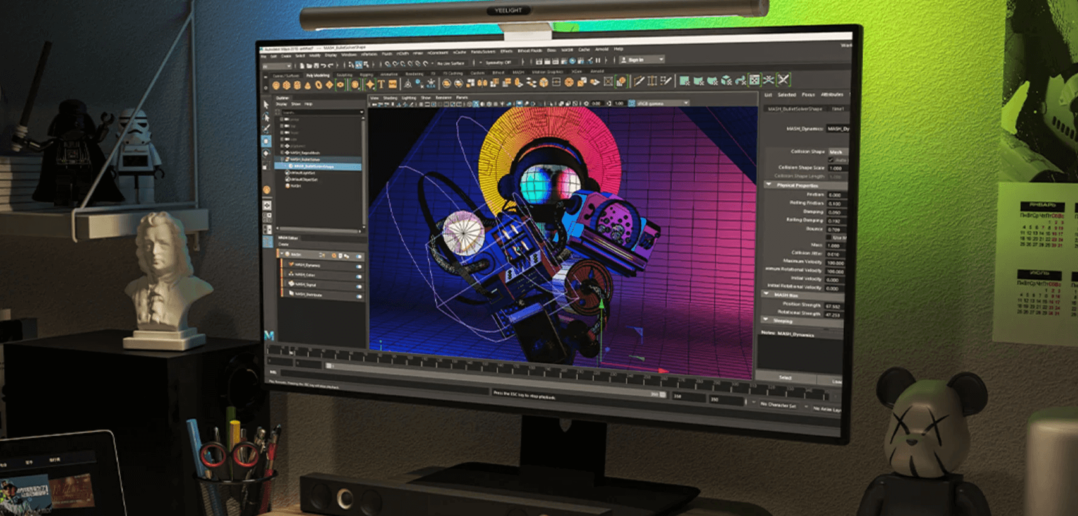
Task: Click the Move tool in left toolbox
Action: pyautogui.click(x=266, y=142)
